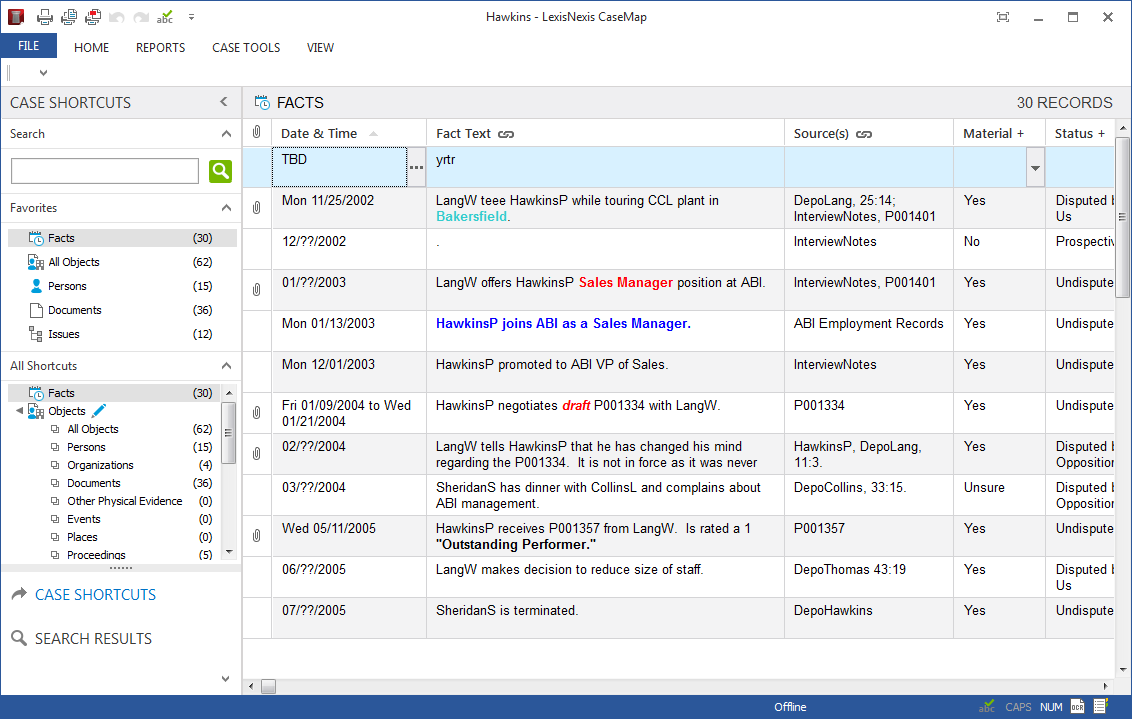Click the green search magnifier button
This screenshot has width=1132, height=719.
pyautogui.click(x=220, y=171)
